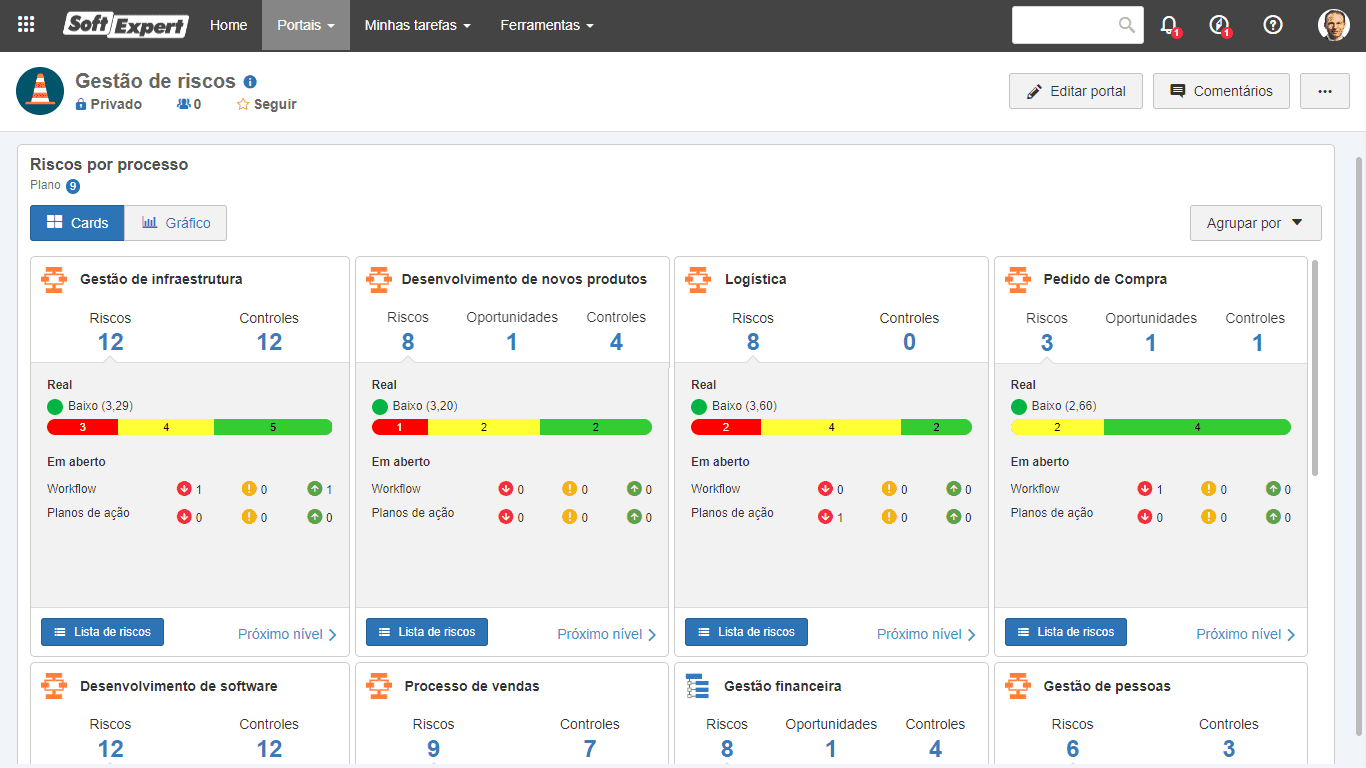Screen dimensions: 1366x768
Task: Click red segment of Gestão de infraestrutura risk bar
Action: [83, 427]
